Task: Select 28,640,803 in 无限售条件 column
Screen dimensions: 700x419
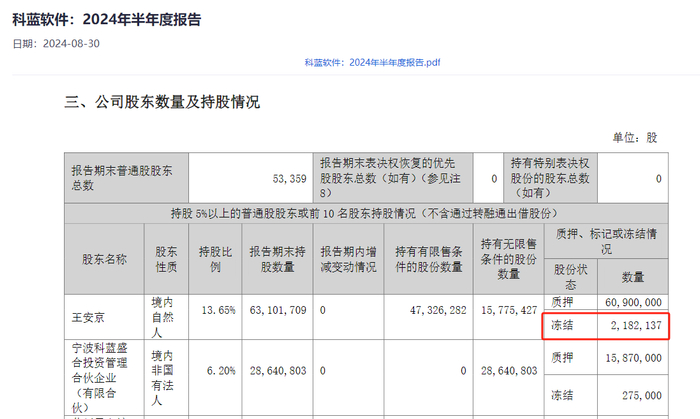Action: click(509, 371)
